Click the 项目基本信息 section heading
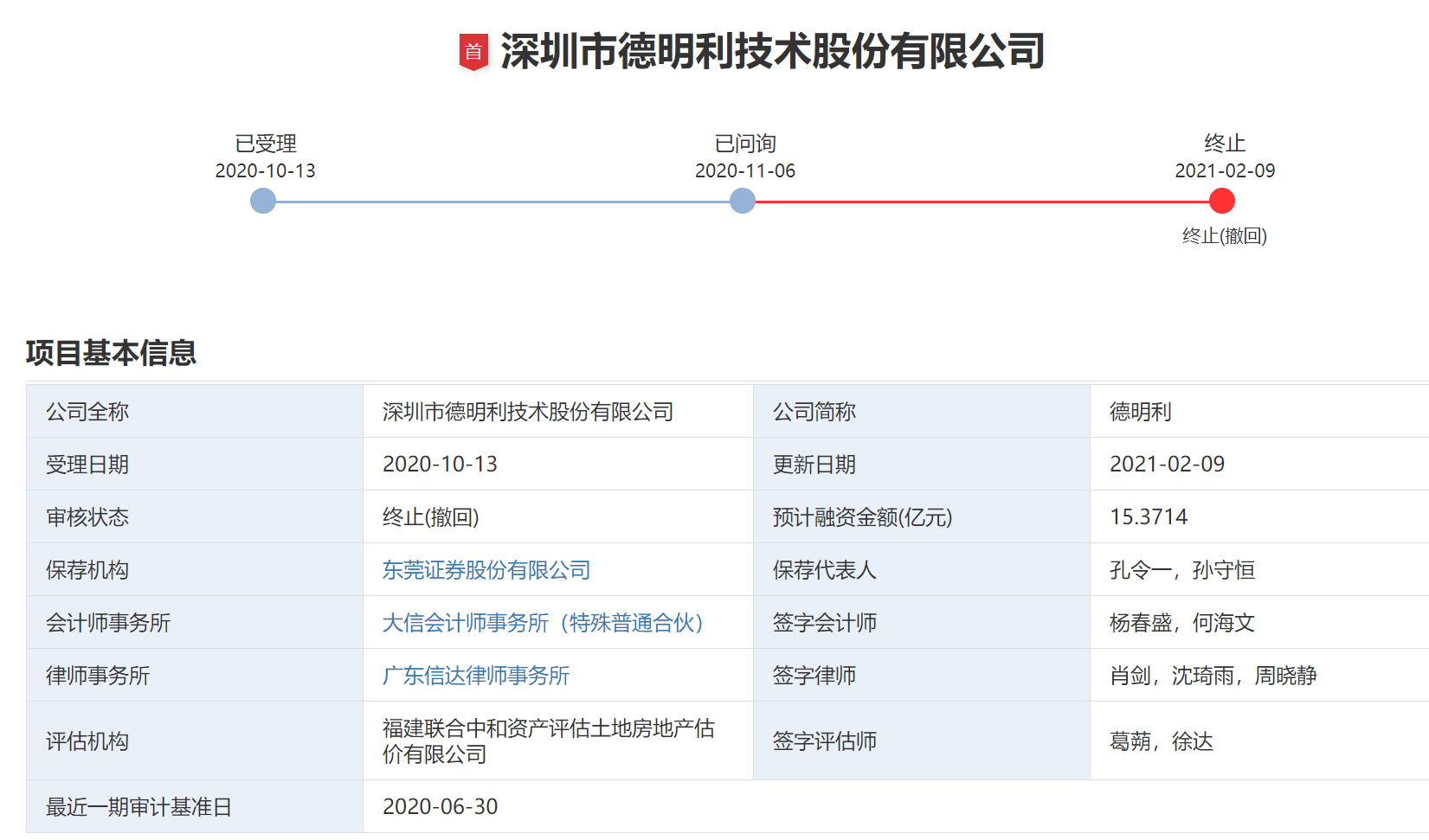Viewport: 1429px width, 840px height. pyautogui.click(x=111, y=352)
